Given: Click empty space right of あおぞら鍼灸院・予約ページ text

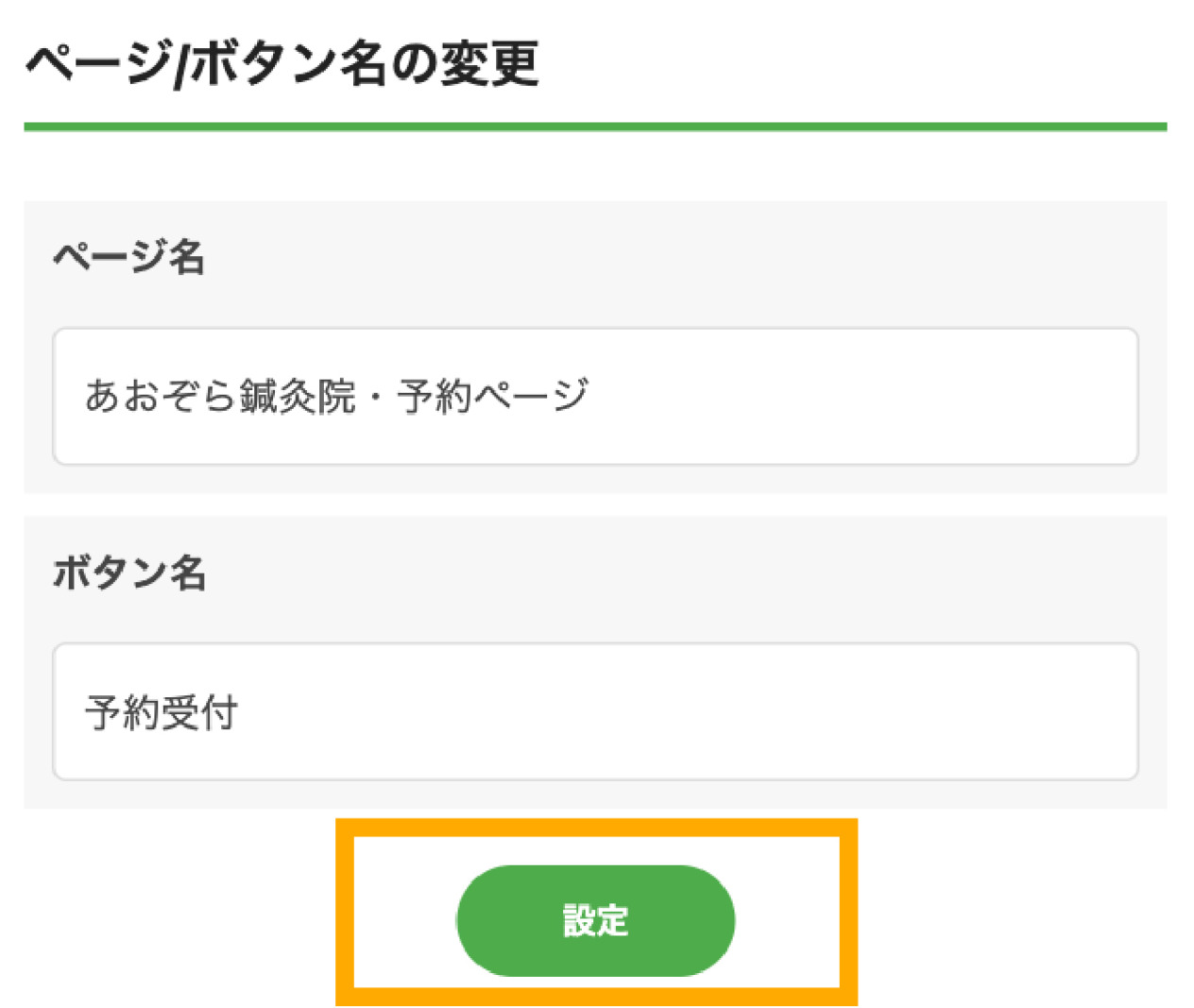Looking at the screenshot, I should click(x=850, y=396).
